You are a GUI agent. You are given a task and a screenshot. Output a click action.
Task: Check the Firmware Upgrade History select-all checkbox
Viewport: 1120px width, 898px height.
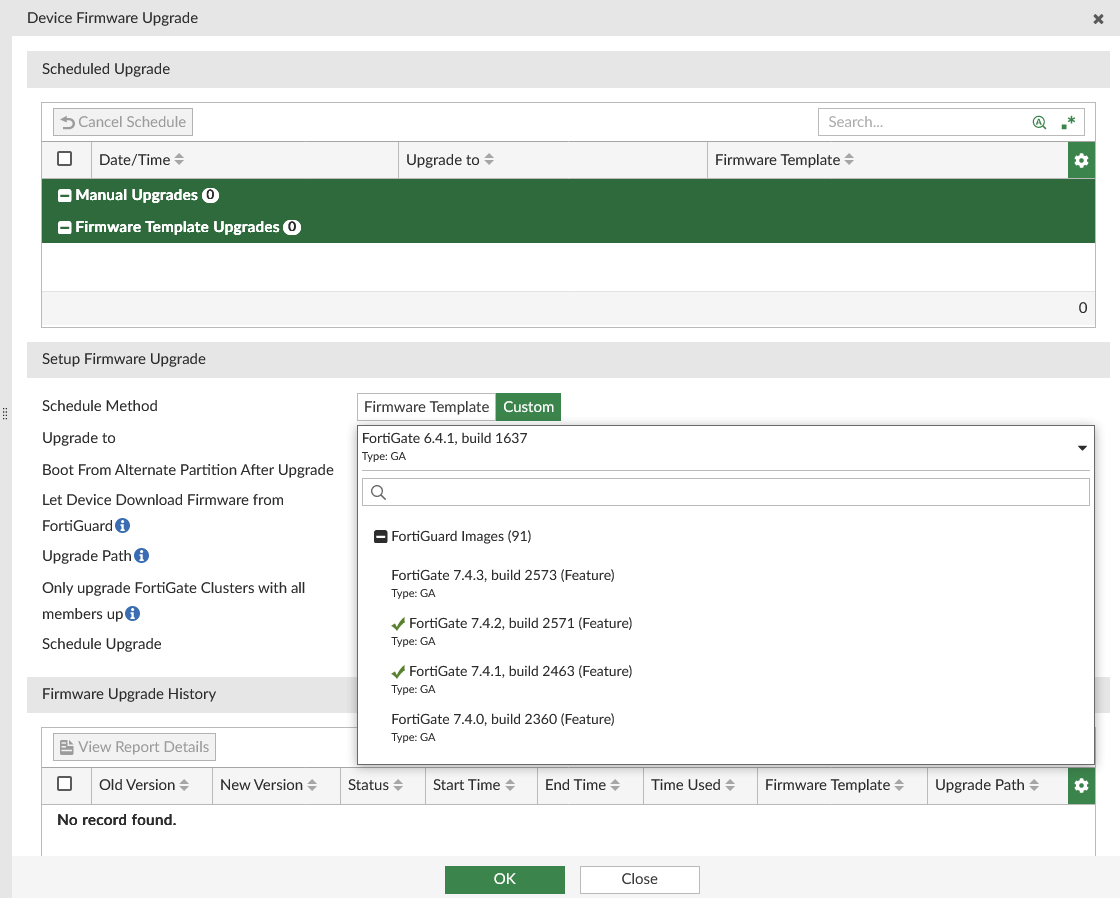pos(66,785)
